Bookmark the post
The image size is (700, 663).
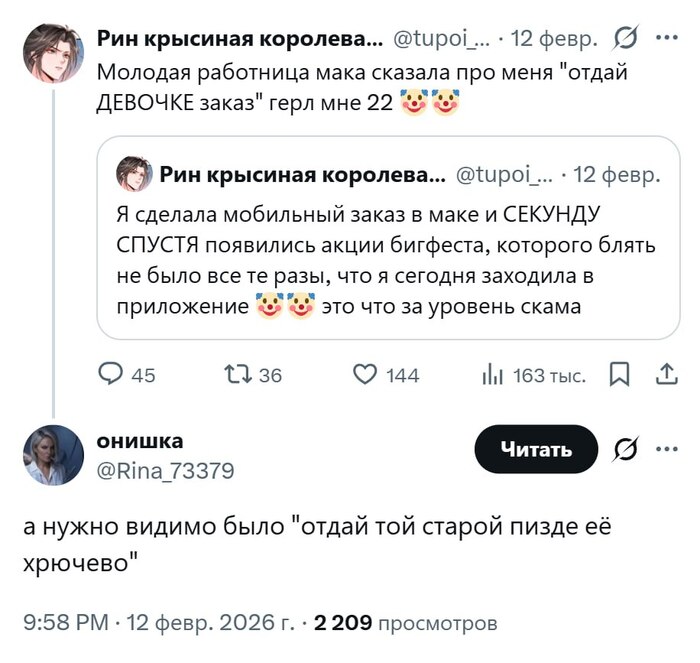pos(619,375)
